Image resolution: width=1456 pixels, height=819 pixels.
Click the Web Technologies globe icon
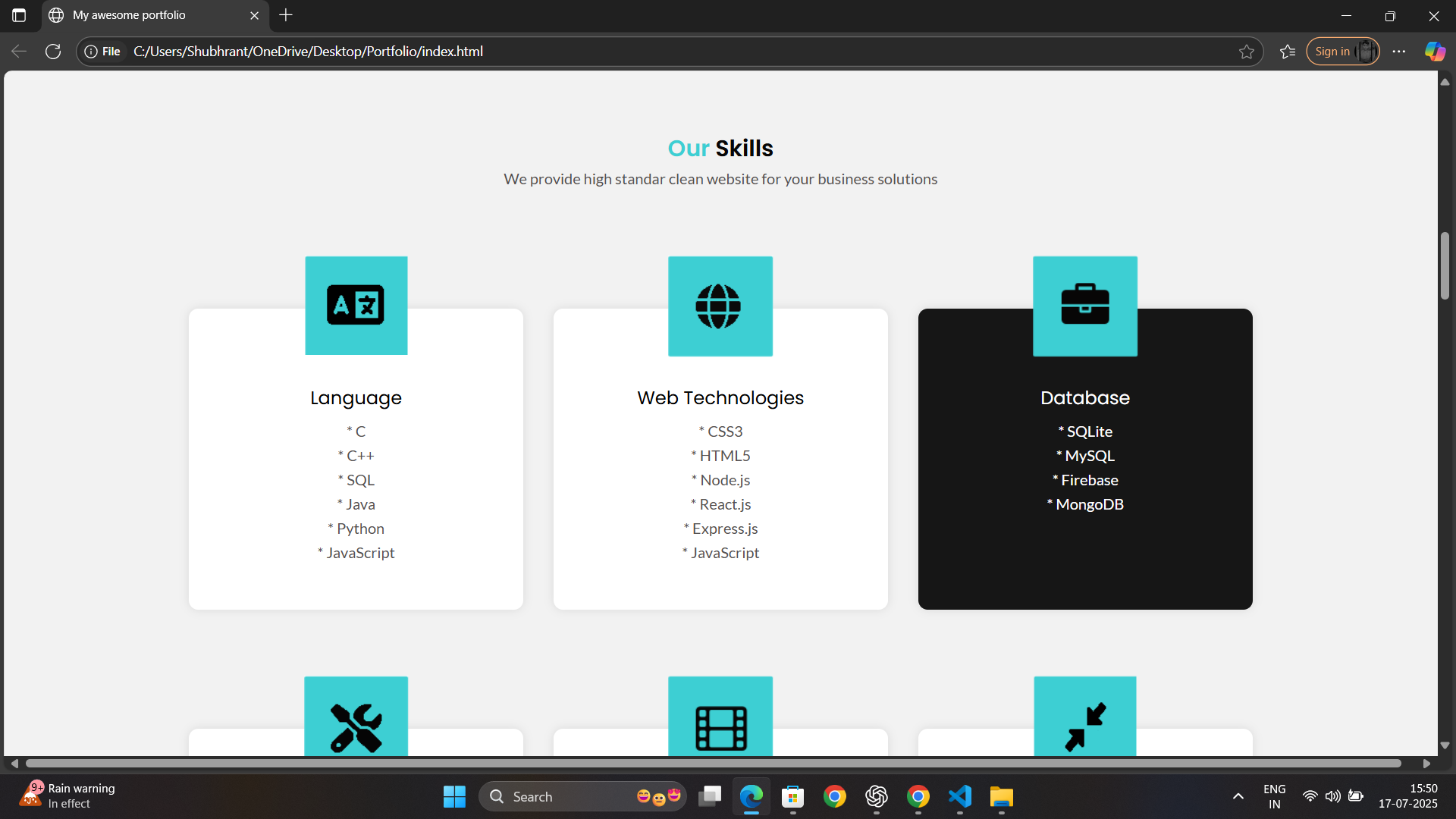coord(720,306)
